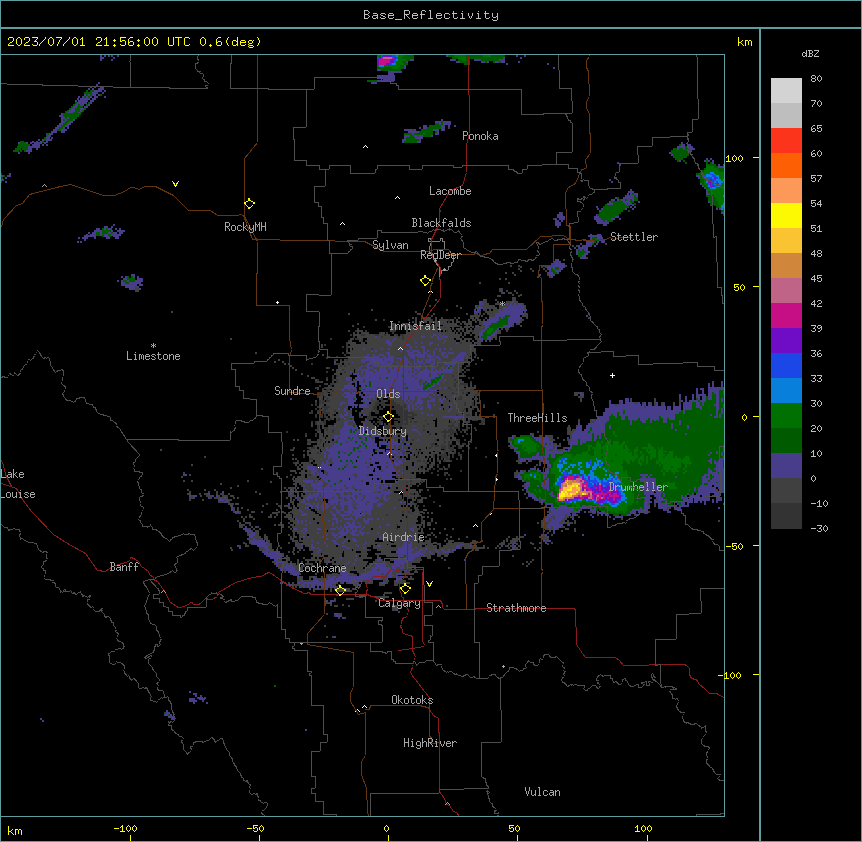Click the Blackfalds city label
The width and height of the screenshot is (862, 842).
click(441, 223)
